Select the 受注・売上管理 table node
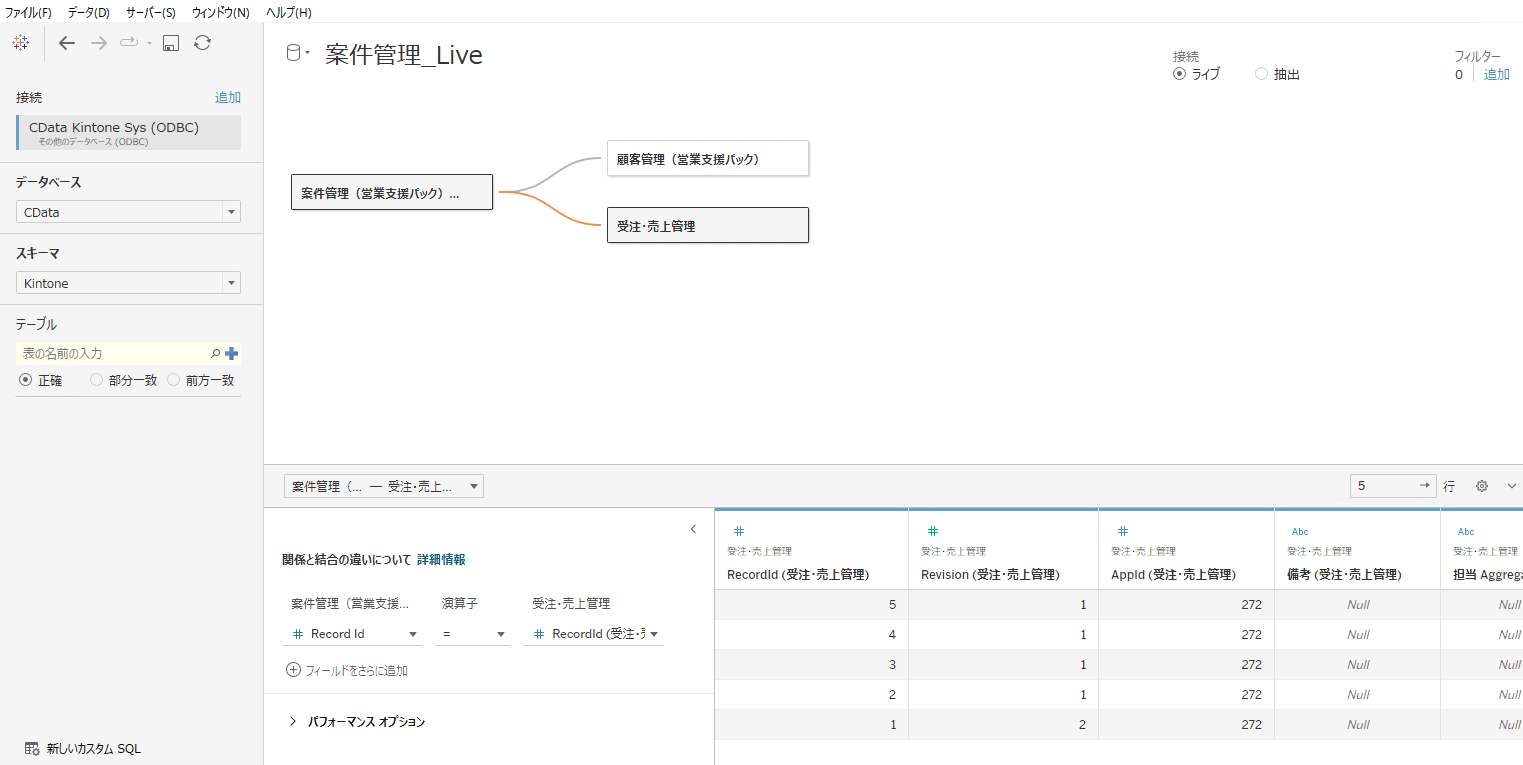 coord(708,225)
